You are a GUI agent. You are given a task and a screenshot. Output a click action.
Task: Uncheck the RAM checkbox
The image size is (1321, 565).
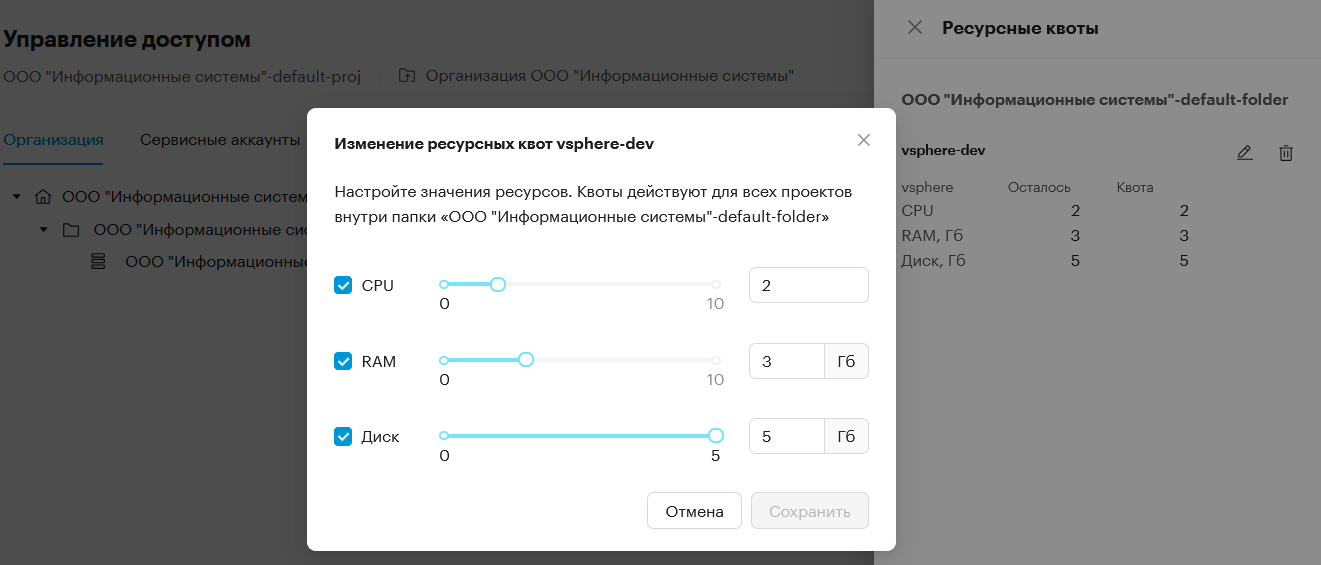pyautogui.click(x=343, y=361)
